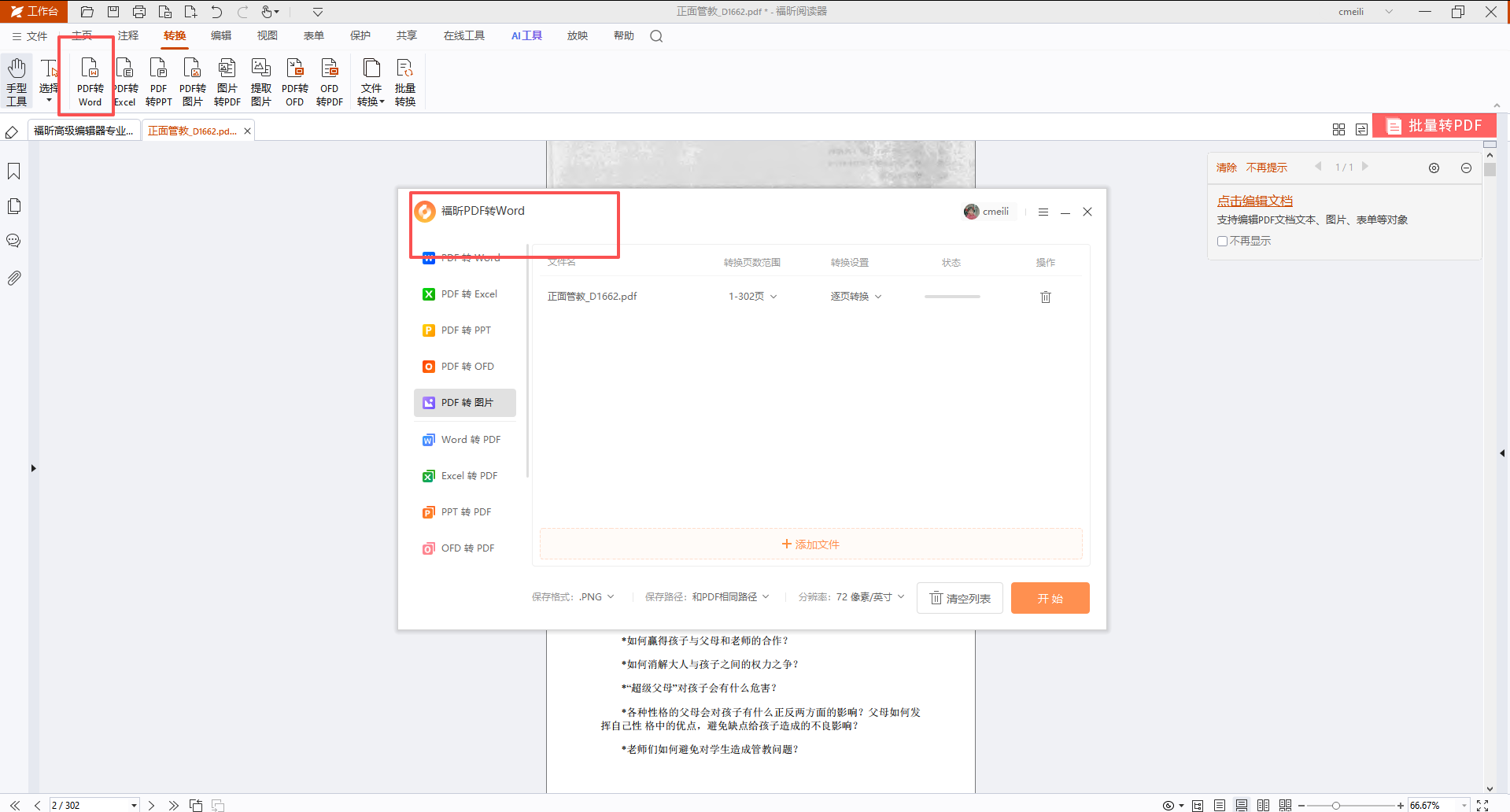Go to the next page
This screenshot has height=812, width=1510.
click(151, 805)
